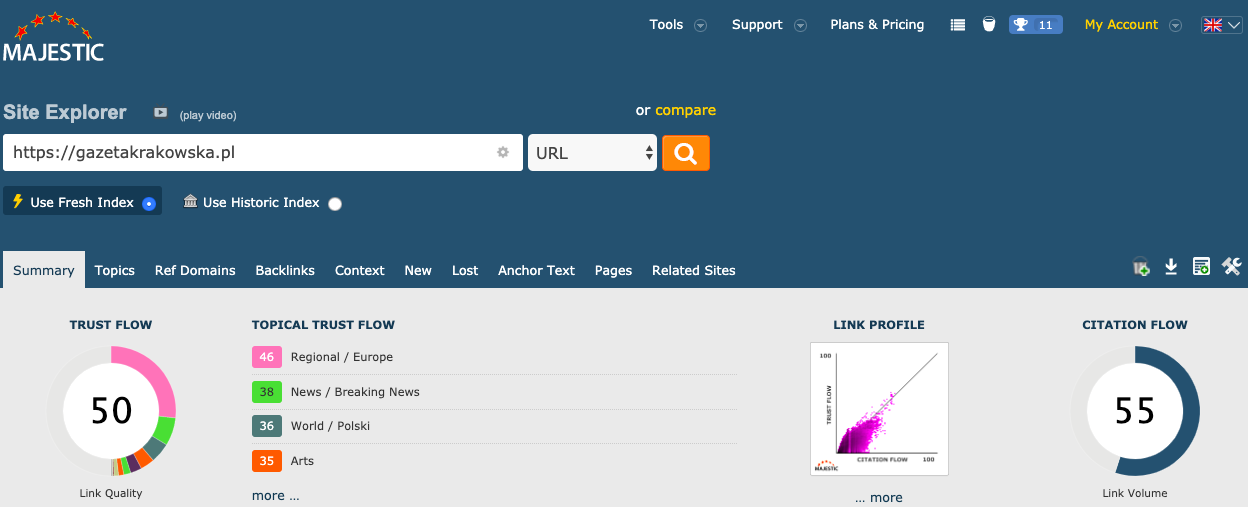Screen dimensions: 1248x507
Task: Click the World / Polski topic
Action: click(x=330, y=426)
